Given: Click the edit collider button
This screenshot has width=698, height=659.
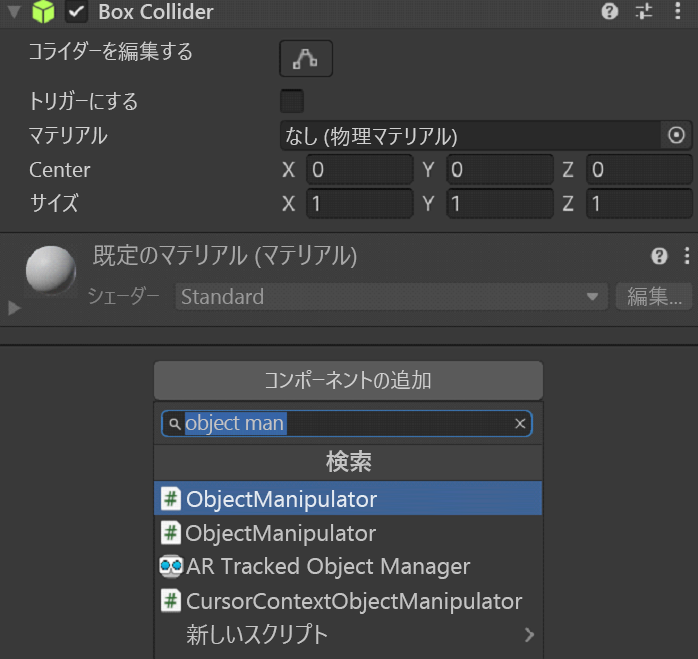Looking at the screenshot, I should point(306,58).
